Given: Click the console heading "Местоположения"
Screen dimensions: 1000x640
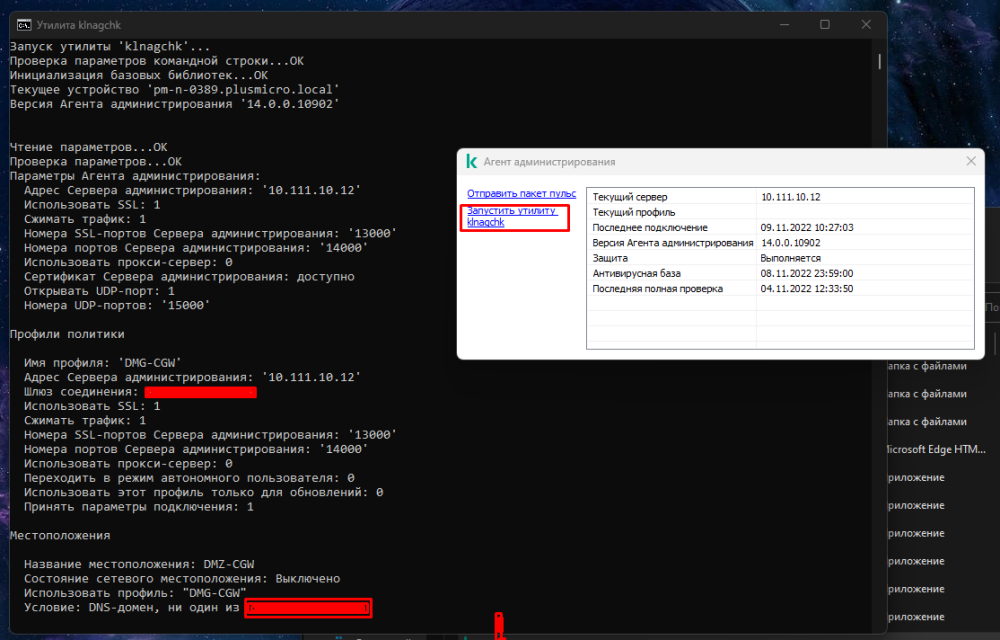Looking at the screenshot, I should [x=59, y=535].
